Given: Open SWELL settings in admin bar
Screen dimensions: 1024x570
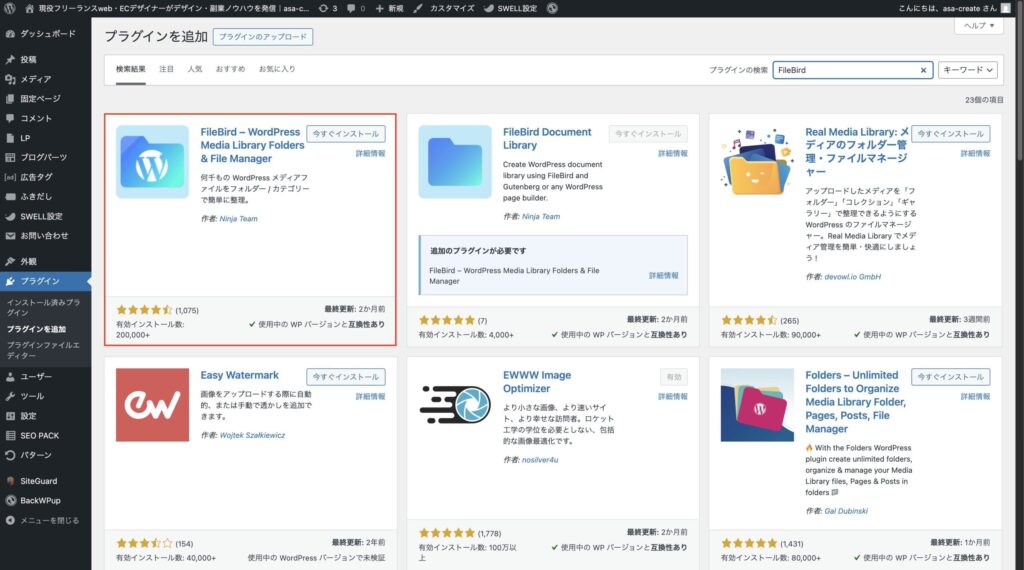Looking at the screenshot, I should [x=510, y=8].
